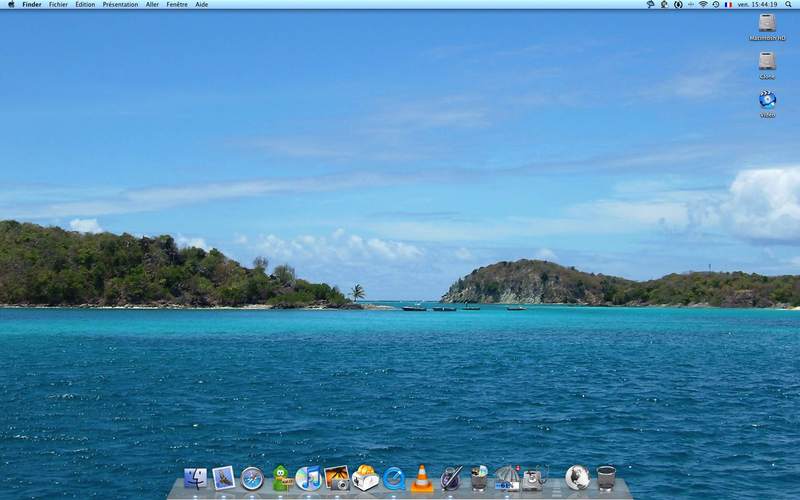The width and height of the screenshot is (800, 500).
Task: Open the Mail stamp icon in Dock
Action: [223, 478]
